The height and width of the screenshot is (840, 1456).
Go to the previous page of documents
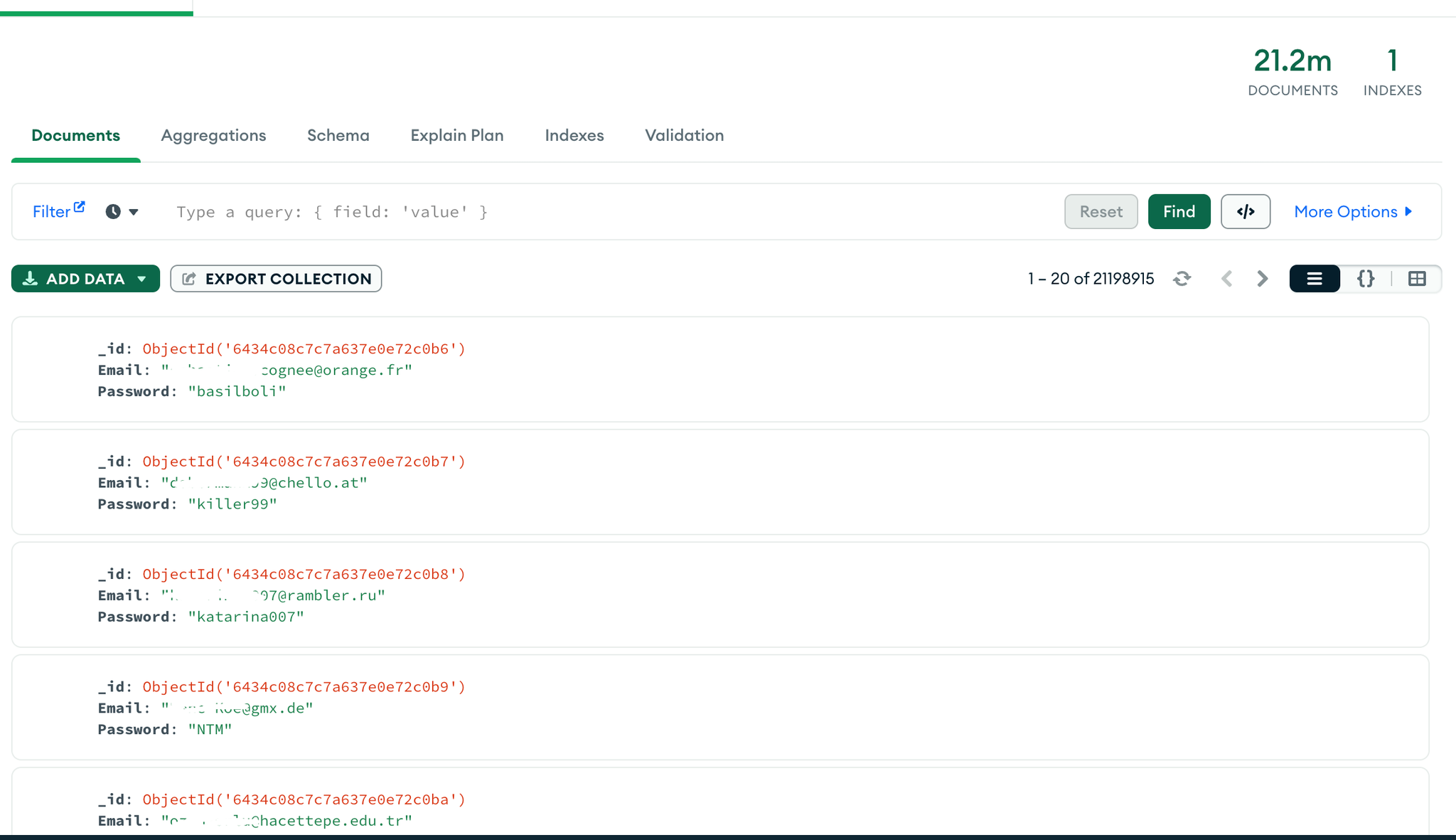[1227, 279]
